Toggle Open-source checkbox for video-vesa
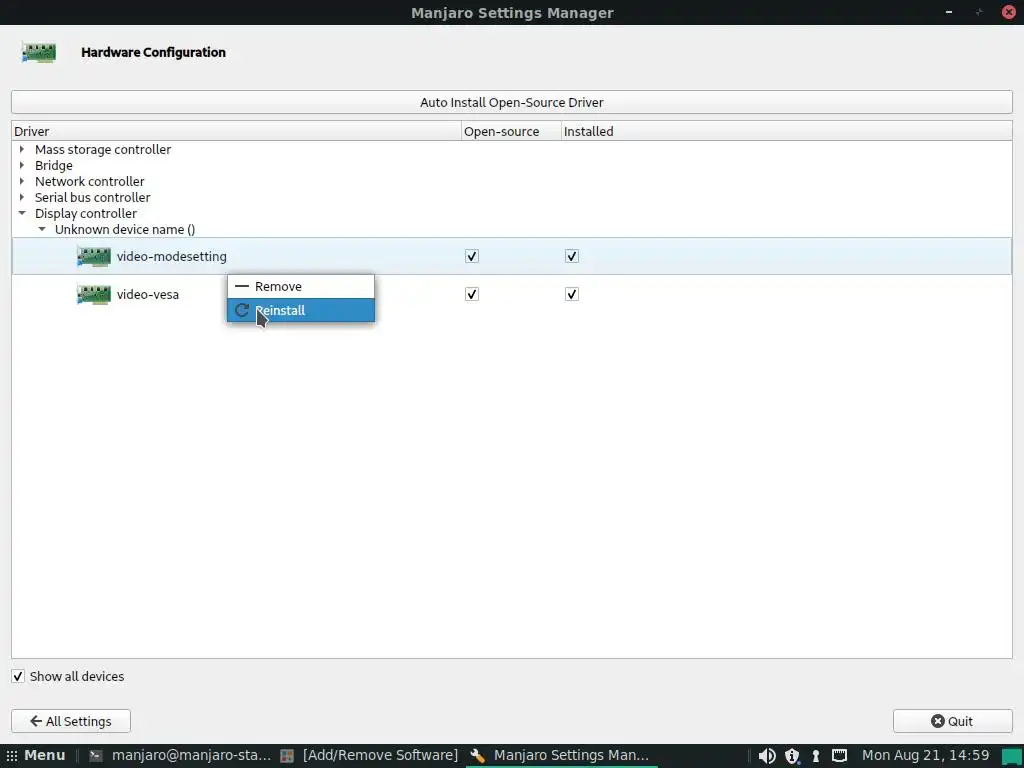 click(x=472, y=294)
